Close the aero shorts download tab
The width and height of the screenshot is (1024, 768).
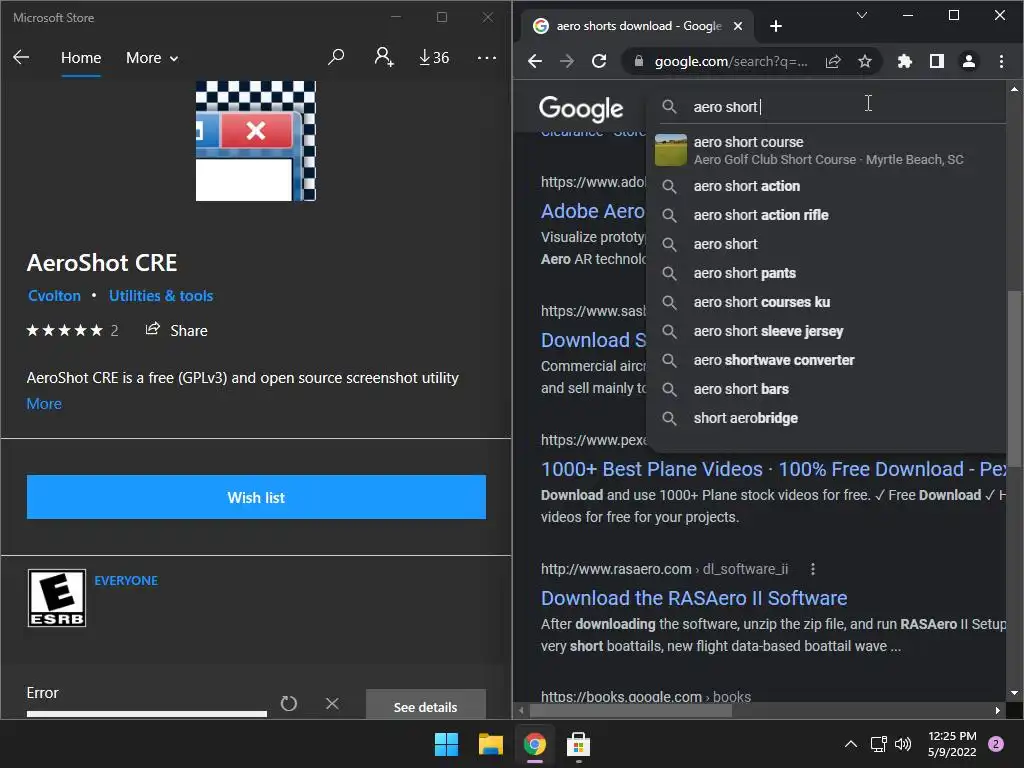pos(738,26)
